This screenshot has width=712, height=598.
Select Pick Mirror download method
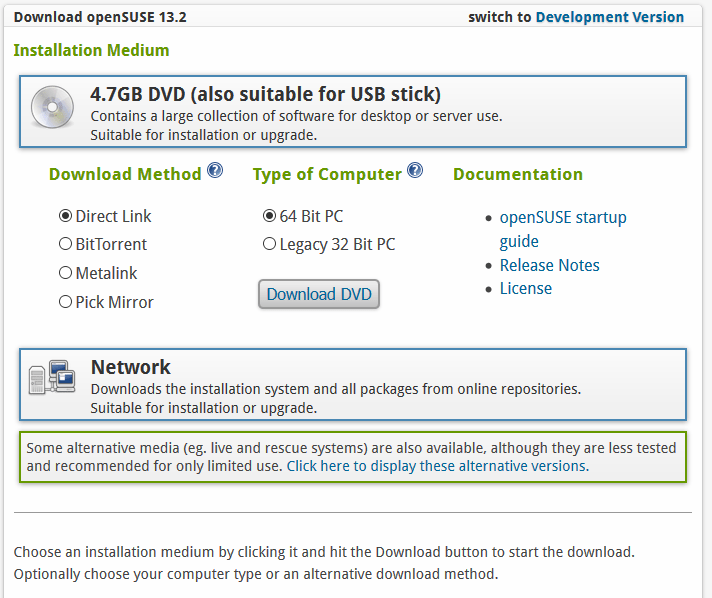click(65, 302)
